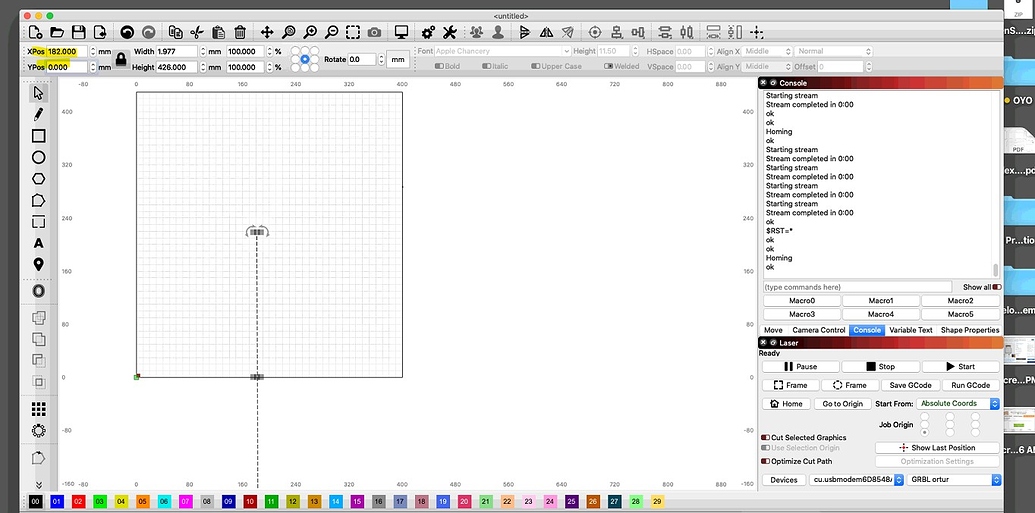
Task: Toggle Optimize Cut Path switch
Action: click(765, 462)
